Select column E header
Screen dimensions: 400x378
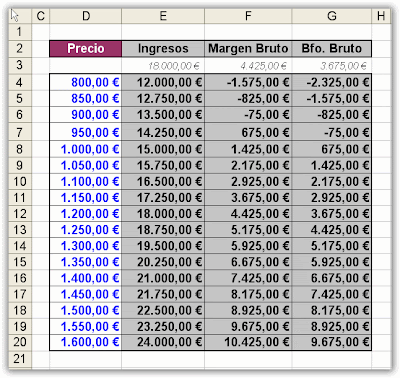click(x=163, y=16)
